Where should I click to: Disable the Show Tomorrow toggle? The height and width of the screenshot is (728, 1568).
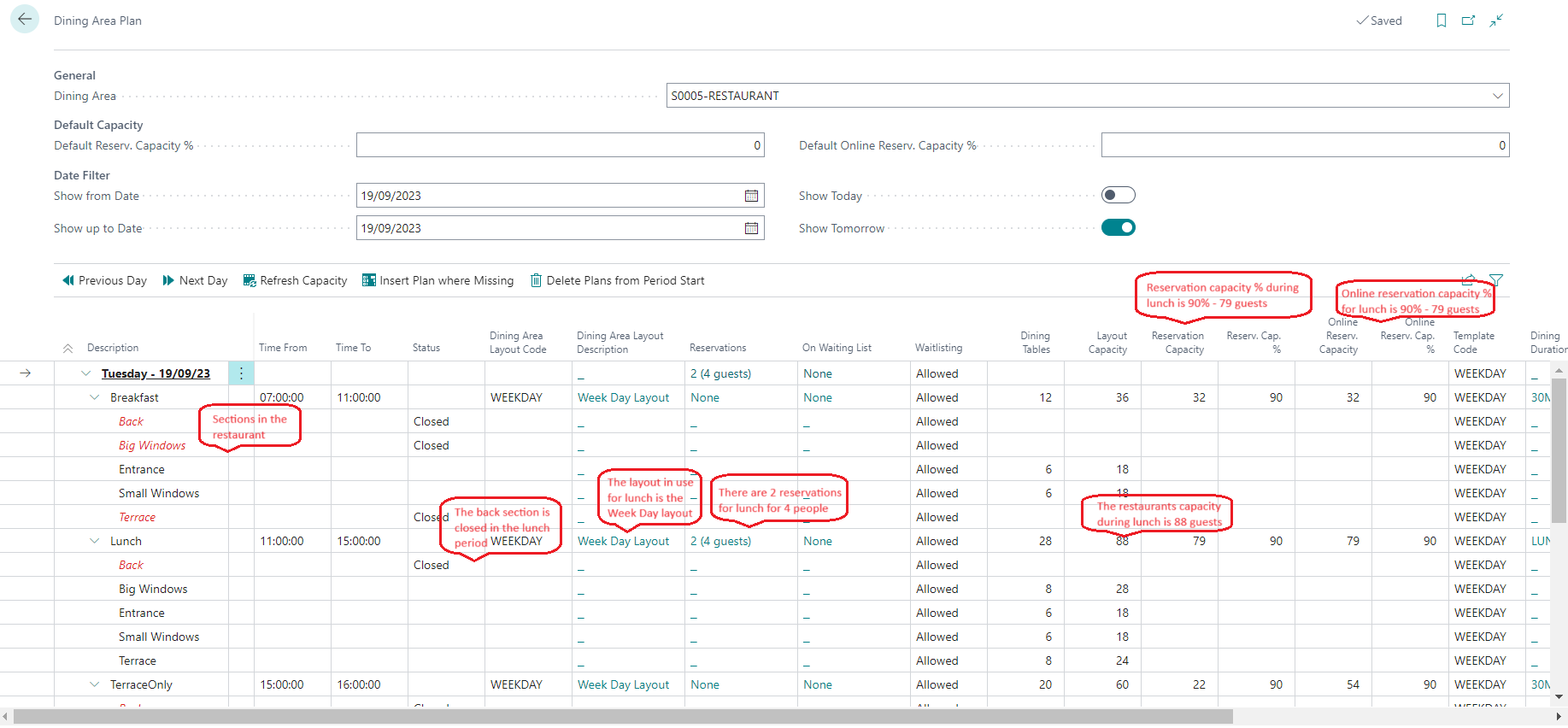(1118, 227)
